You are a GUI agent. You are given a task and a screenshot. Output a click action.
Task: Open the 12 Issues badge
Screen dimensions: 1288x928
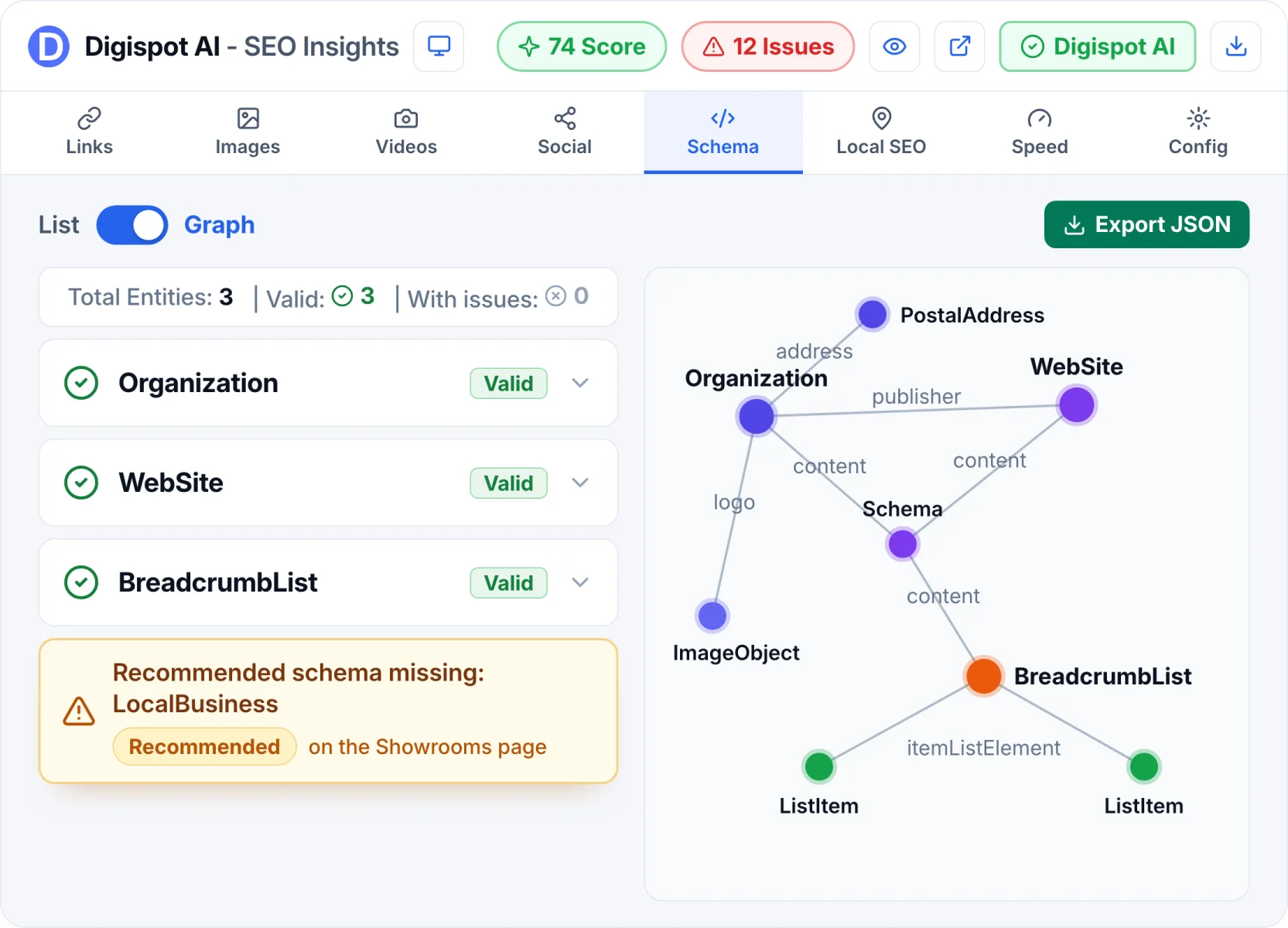point(768,46)
